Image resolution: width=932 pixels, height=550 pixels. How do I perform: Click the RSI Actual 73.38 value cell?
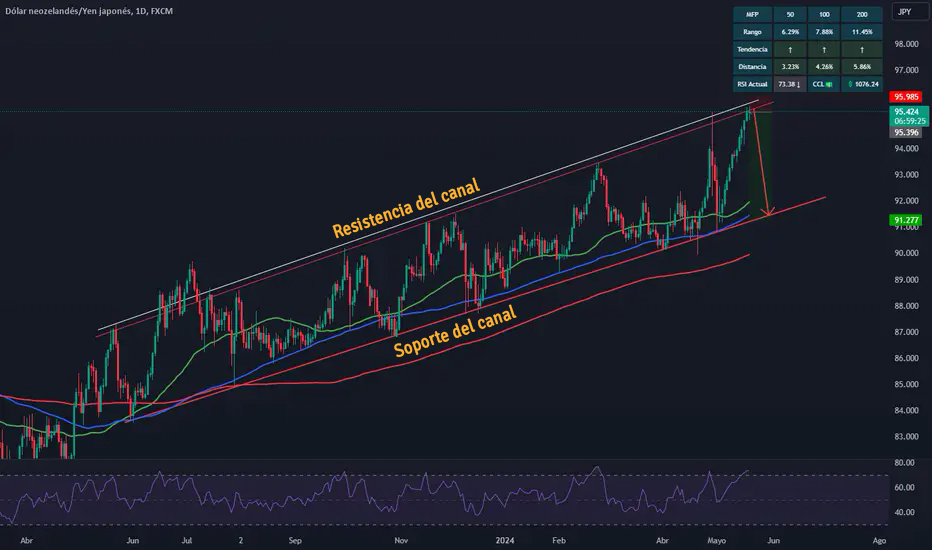[790, 85]
